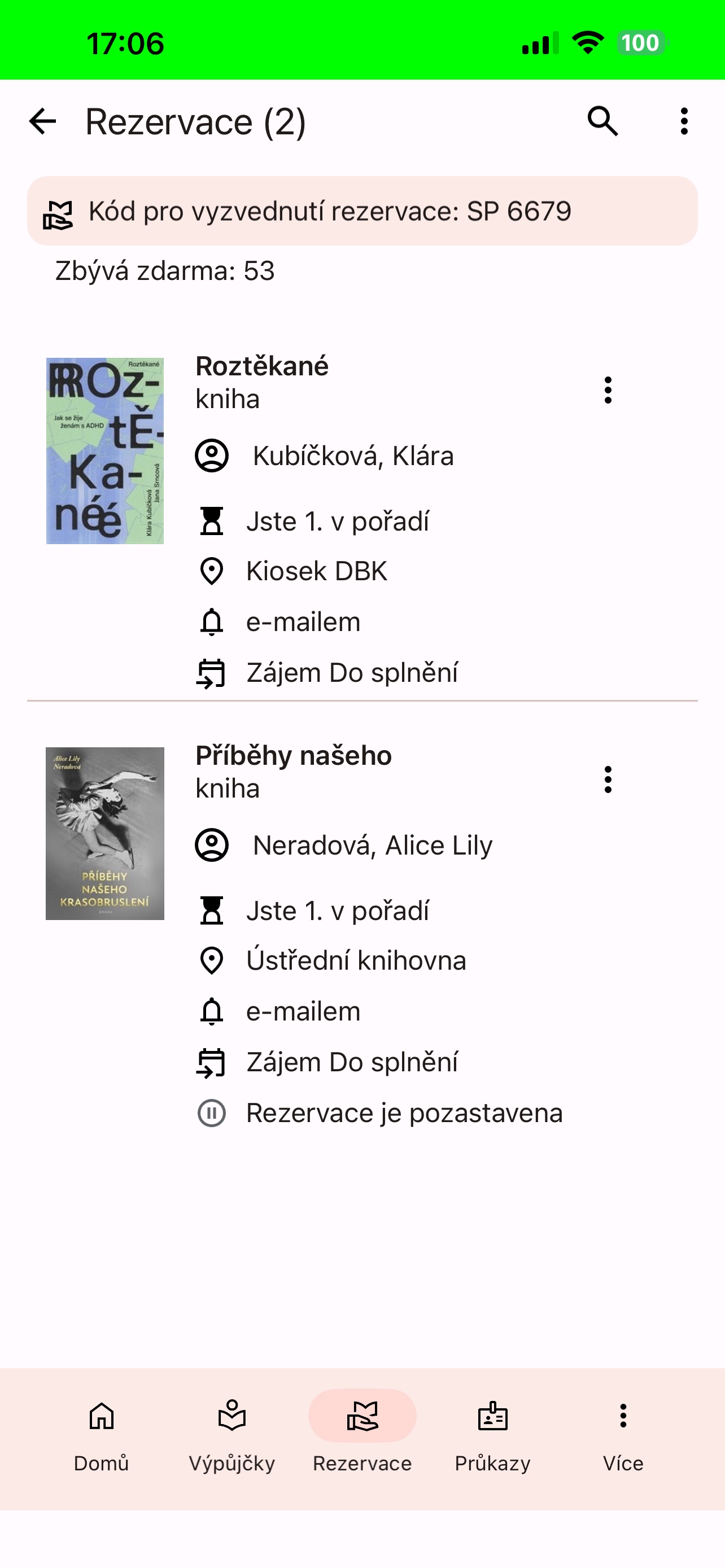This screenshot has height=1568, width=725.
Task: Open the Roztěkané book cover thumbnail
Action: (x=104, y=451)
